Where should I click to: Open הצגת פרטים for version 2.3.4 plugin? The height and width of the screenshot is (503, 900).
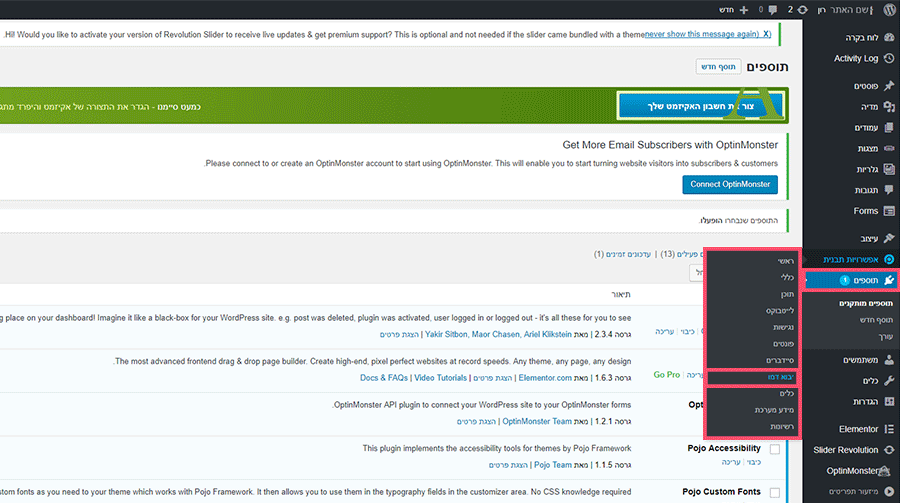(399, 334)
